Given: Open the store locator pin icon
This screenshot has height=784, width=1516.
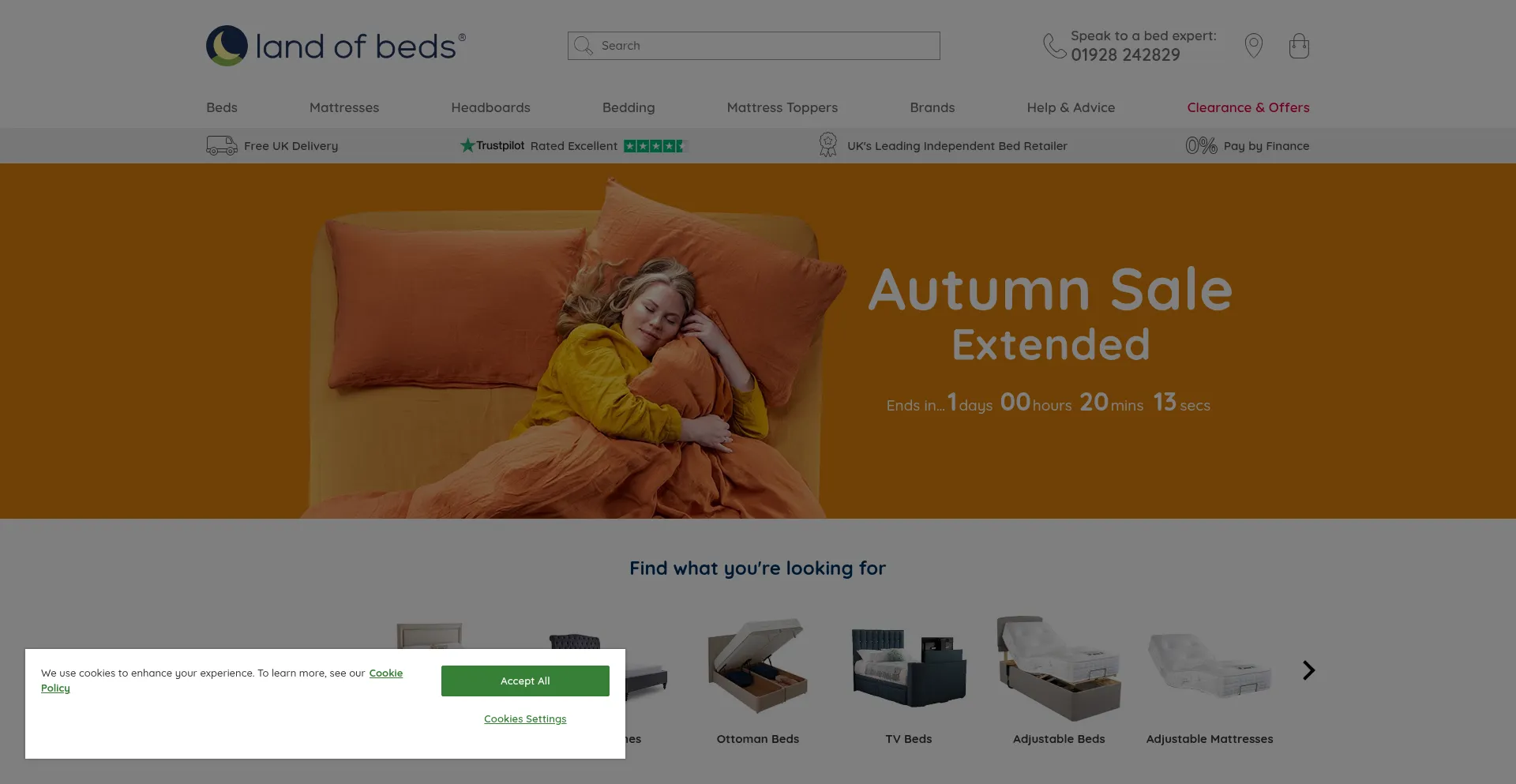Looking at the screenshot, I should pos(1253,46).
